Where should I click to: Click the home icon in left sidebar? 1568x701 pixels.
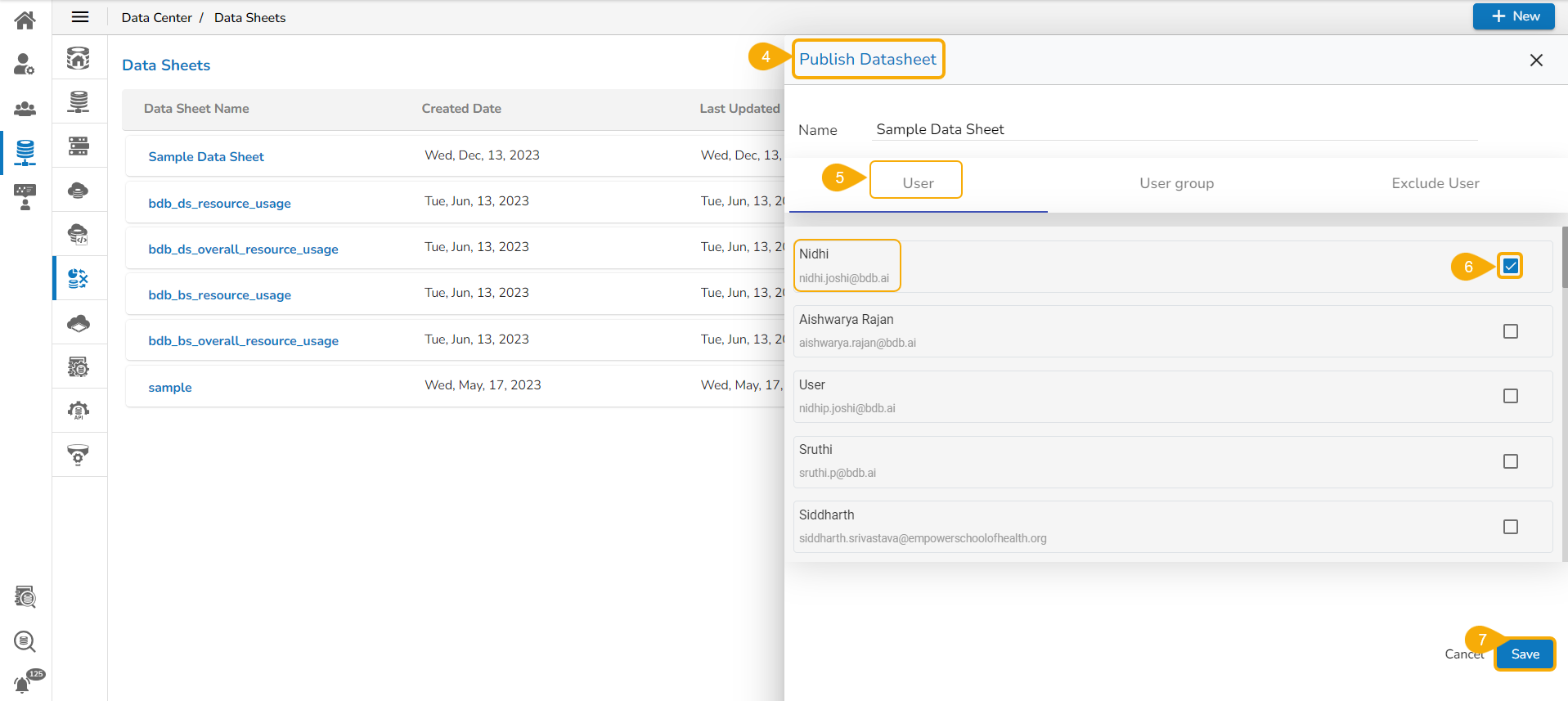pos(25,20)
